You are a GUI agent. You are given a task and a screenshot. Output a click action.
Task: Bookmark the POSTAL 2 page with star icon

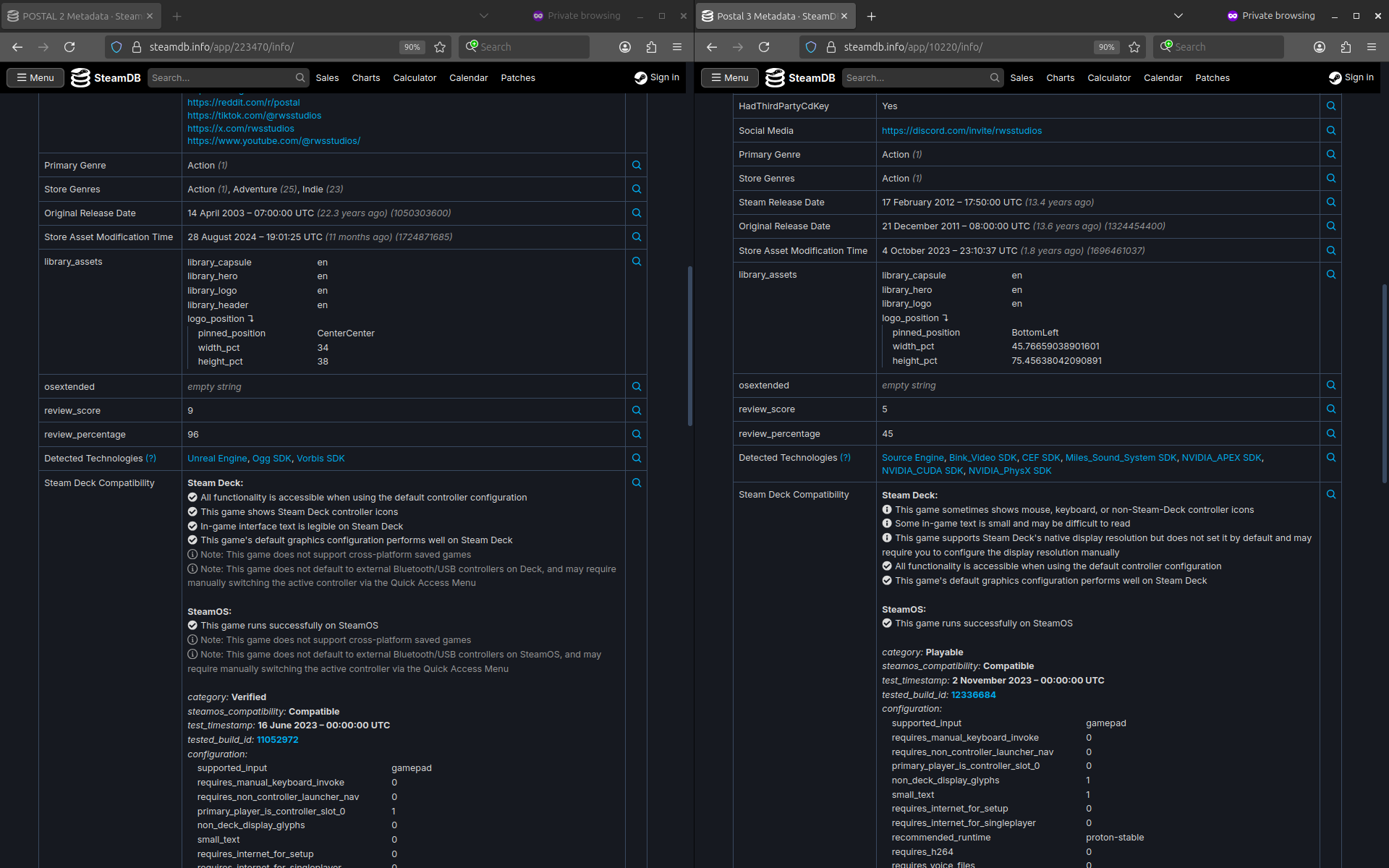tap(440, 47)
